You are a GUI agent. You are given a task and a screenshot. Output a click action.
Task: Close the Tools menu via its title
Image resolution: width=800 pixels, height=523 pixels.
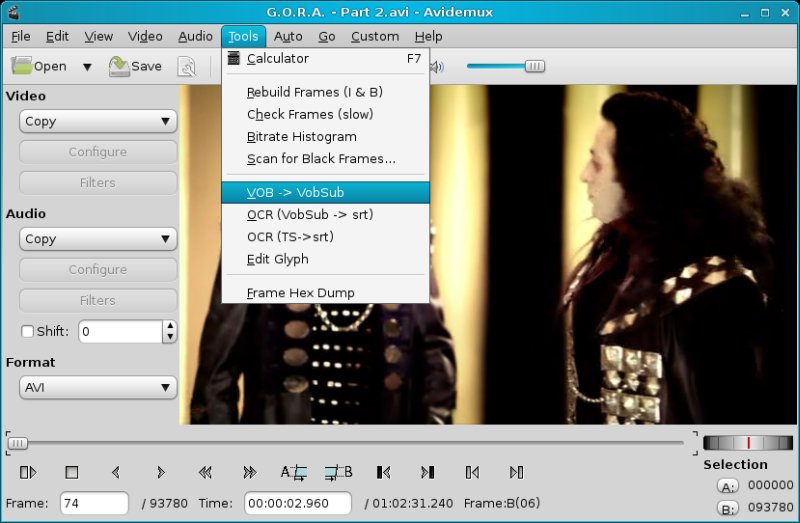coord(243,37)
